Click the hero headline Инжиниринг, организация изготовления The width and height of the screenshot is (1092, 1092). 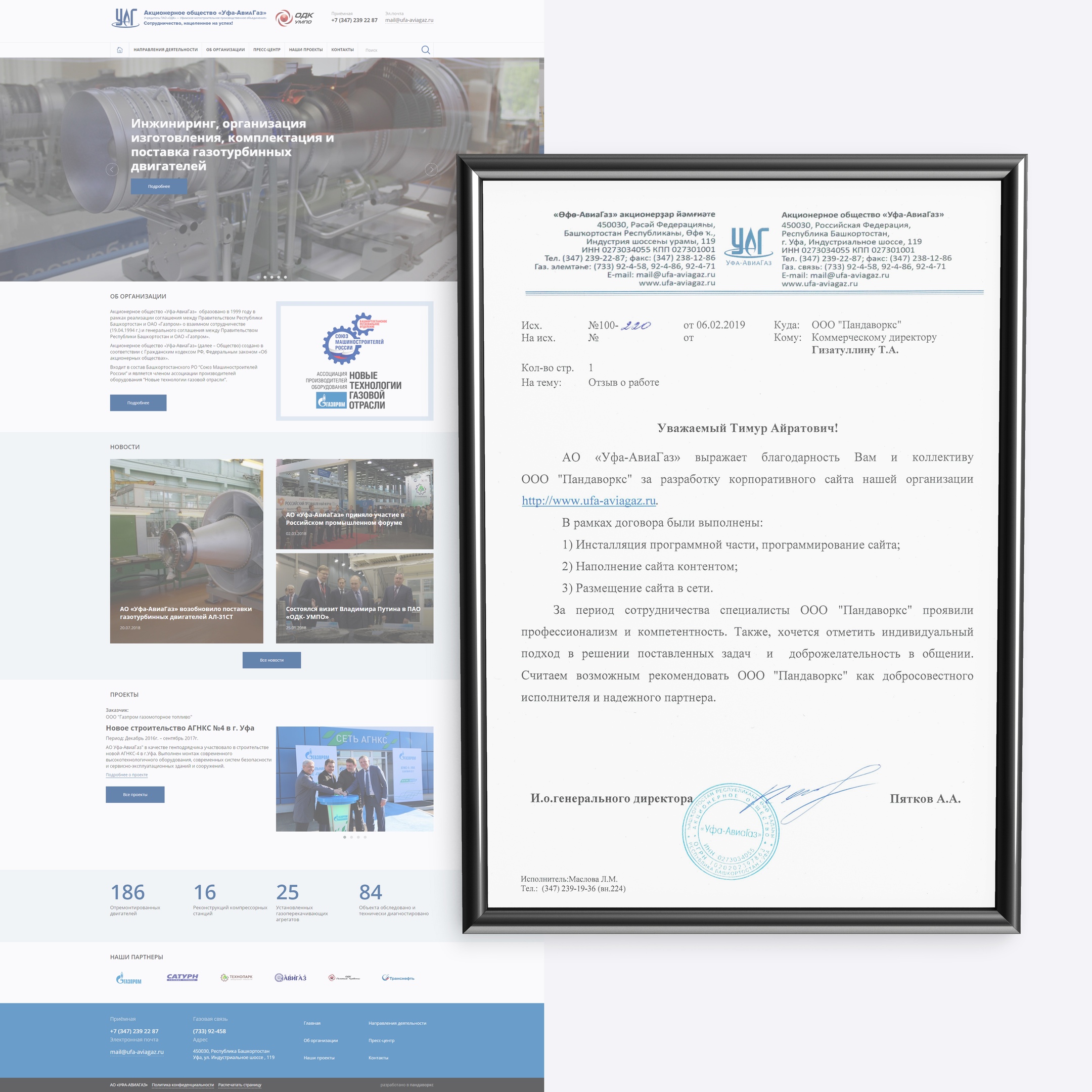click(233, 145)
